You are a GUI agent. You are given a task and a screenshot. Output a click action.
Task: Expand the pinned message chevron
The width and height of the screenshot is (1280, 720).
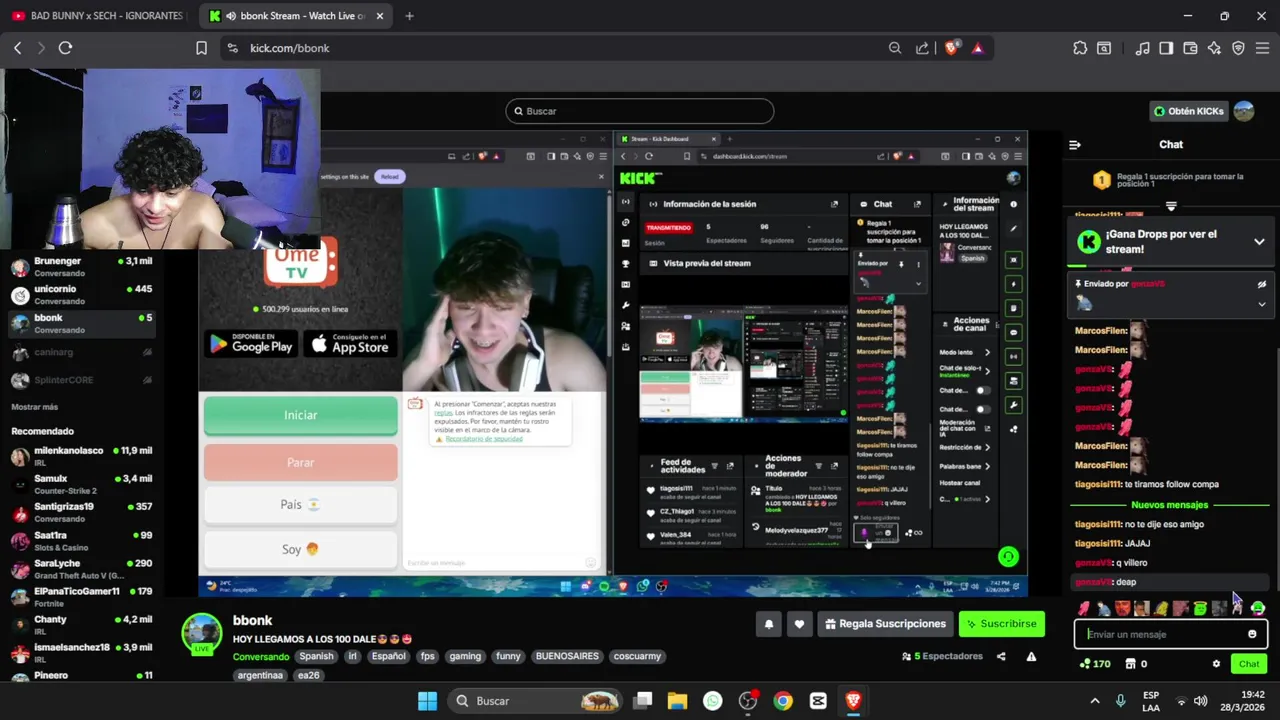[x=1261, y=304]
